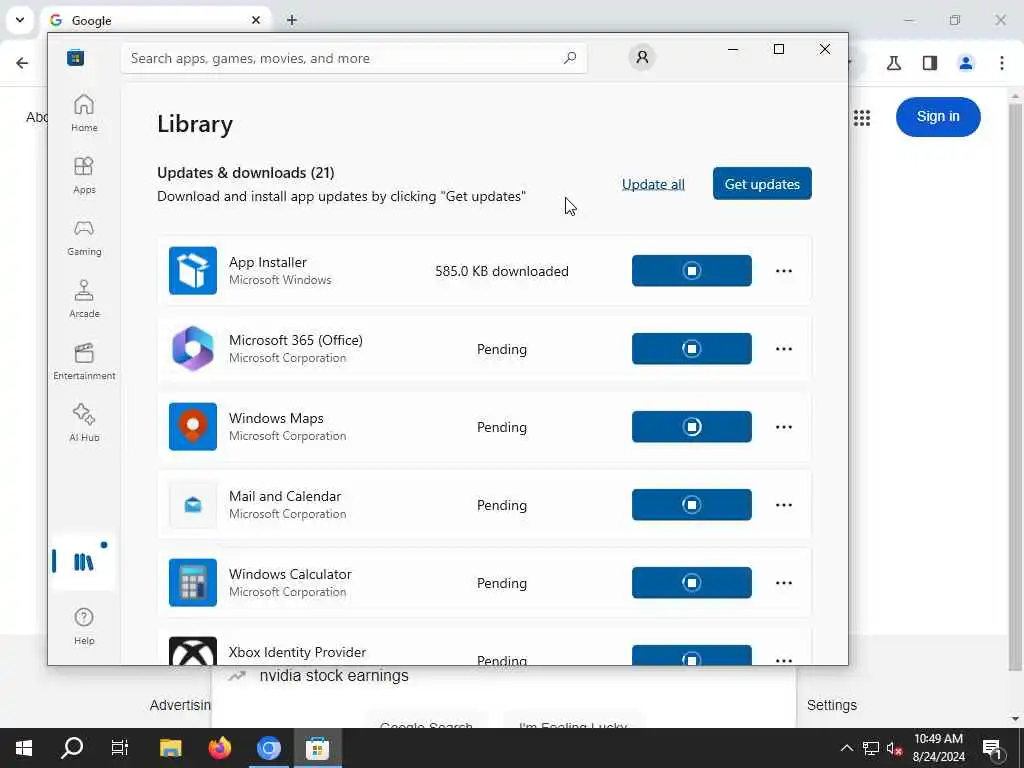The height and width of the screenshot is (768, 1024).
Task: Click the Mail and Calendar app icon
Action: coord(193,505)
